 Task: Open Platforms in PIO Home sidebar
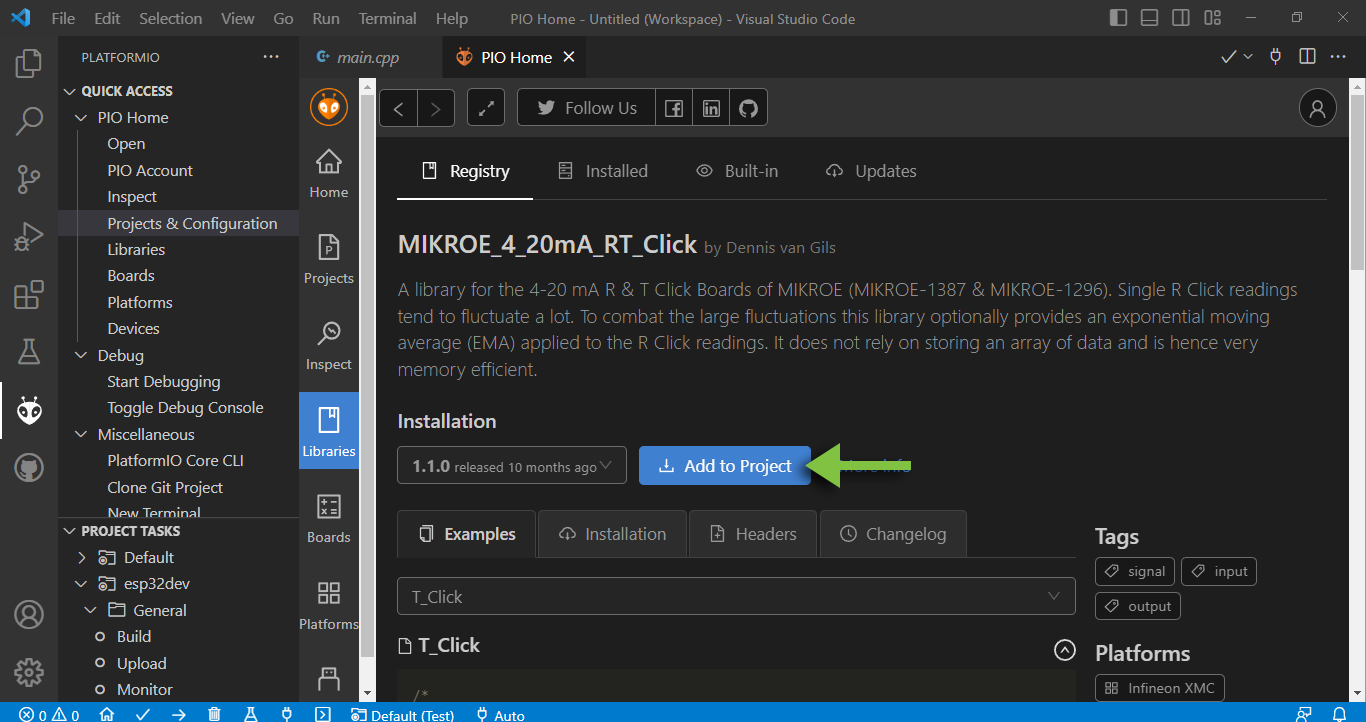click(x=329, y=605)
